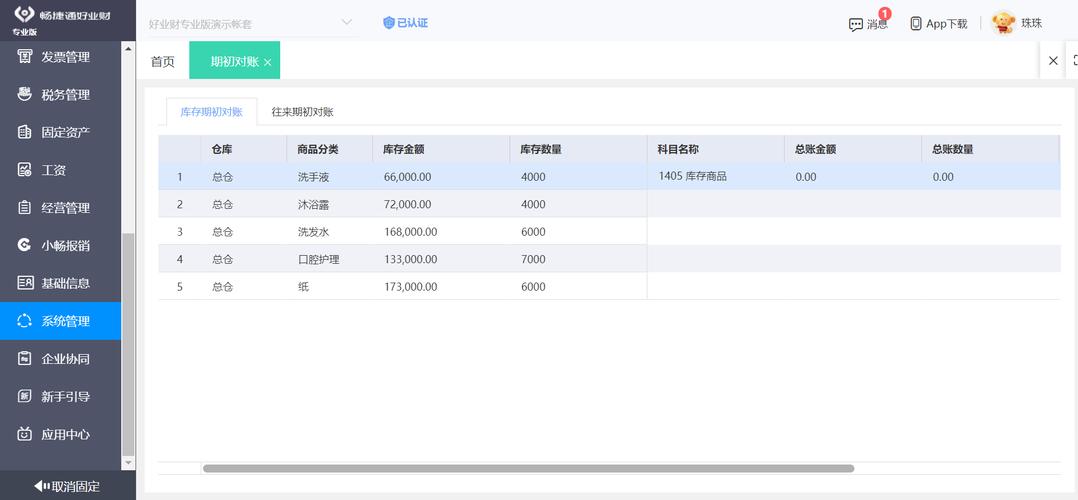This screenshot has width=1078, height=500.
Task: Open the 企业协同 menu item
Action: point(60,358)
